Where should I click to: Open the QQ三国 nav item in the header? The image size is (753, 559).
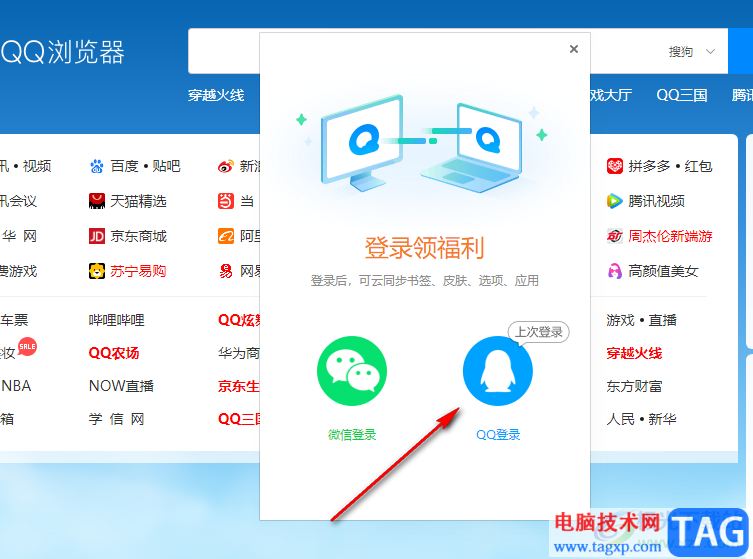[681, 95]
